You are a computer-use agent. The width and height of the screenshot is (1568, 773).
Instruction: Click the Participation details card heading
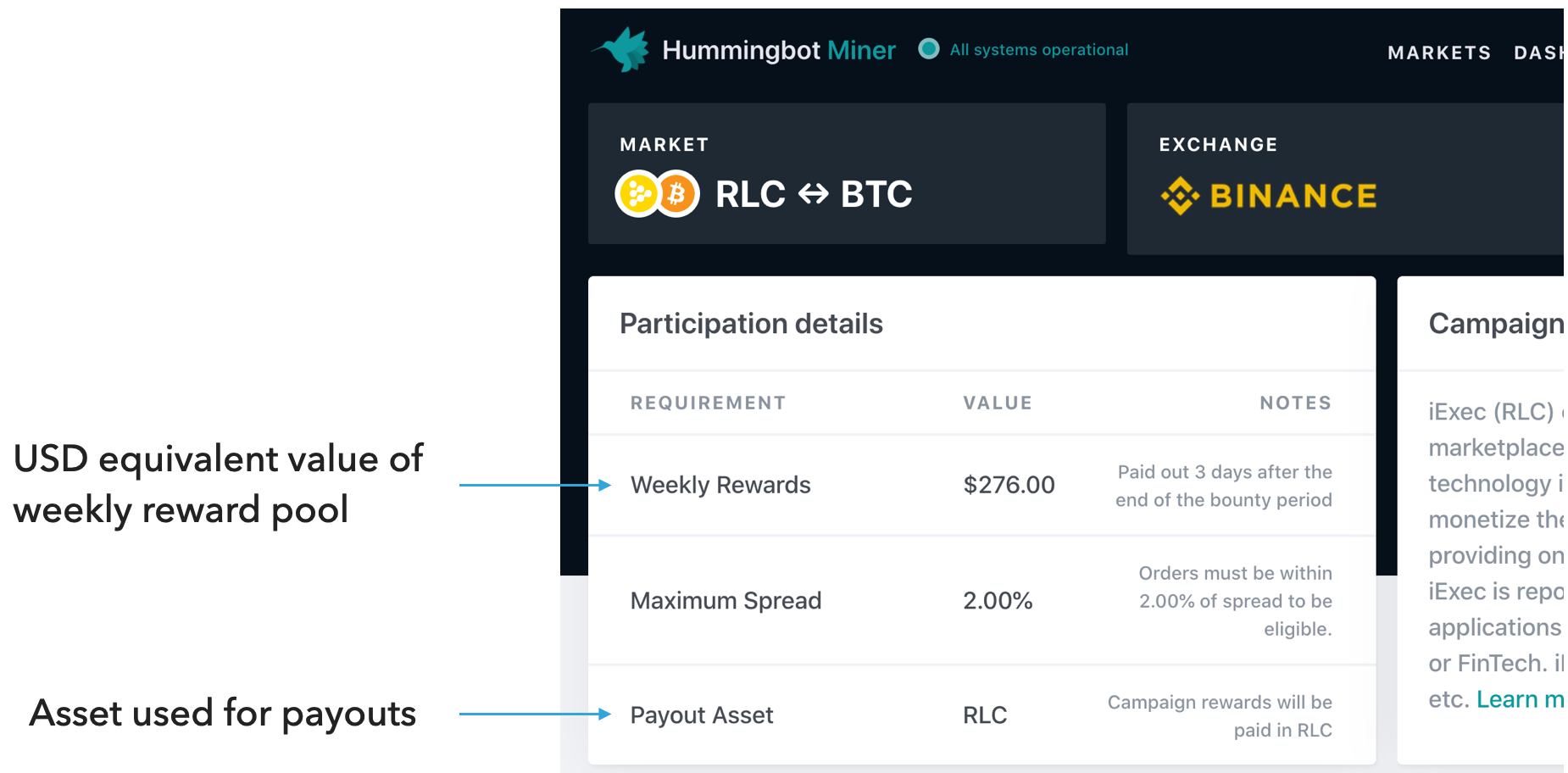pyautogui.click(x=751, y=324)
